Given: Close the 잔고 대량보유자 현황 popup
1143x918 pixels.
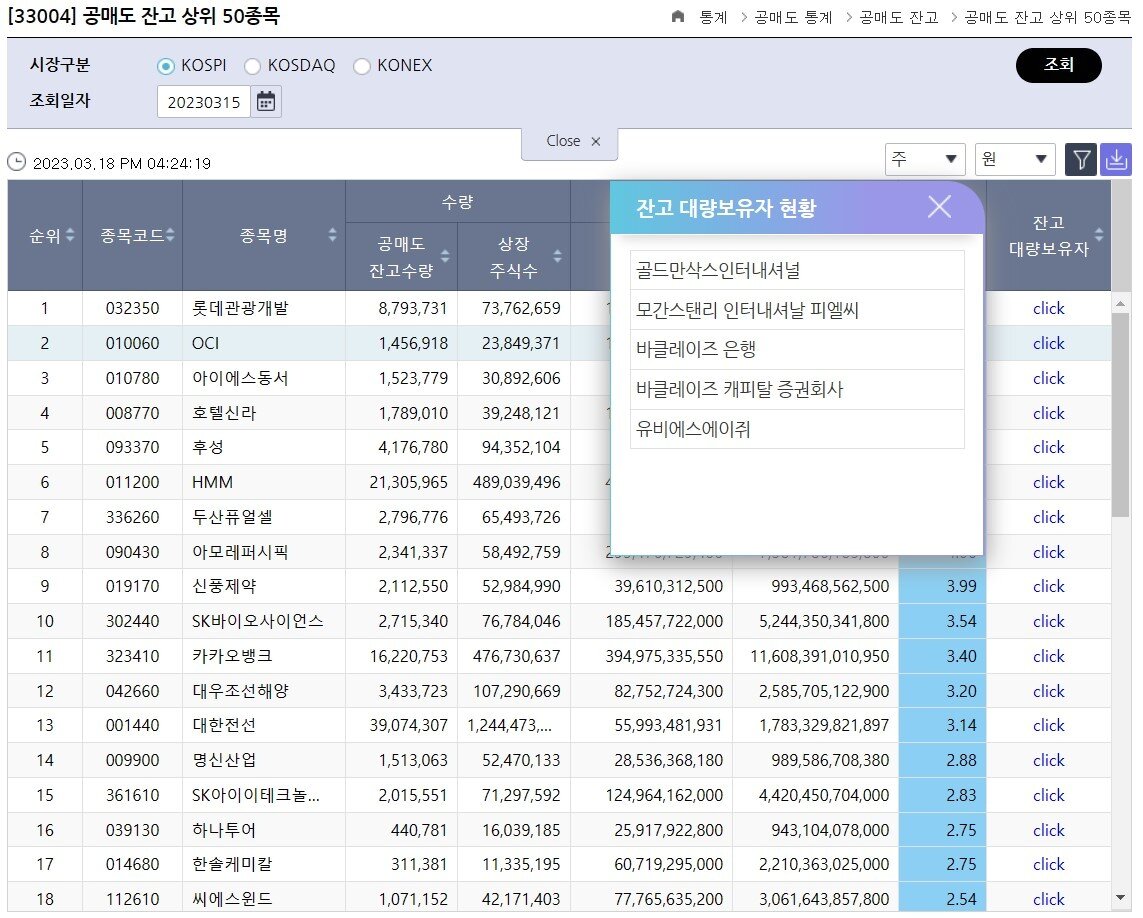Looking at the screenshot, I should click(x=938, y=206).
